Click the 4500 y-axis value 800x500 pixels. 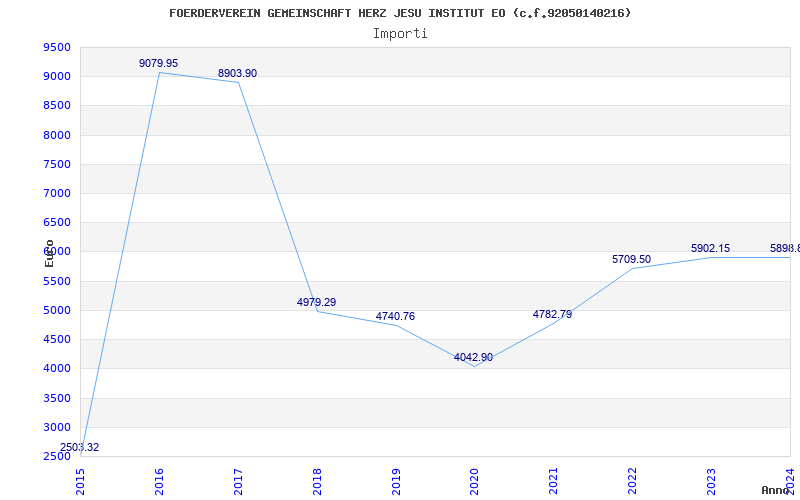click(57, 339)
